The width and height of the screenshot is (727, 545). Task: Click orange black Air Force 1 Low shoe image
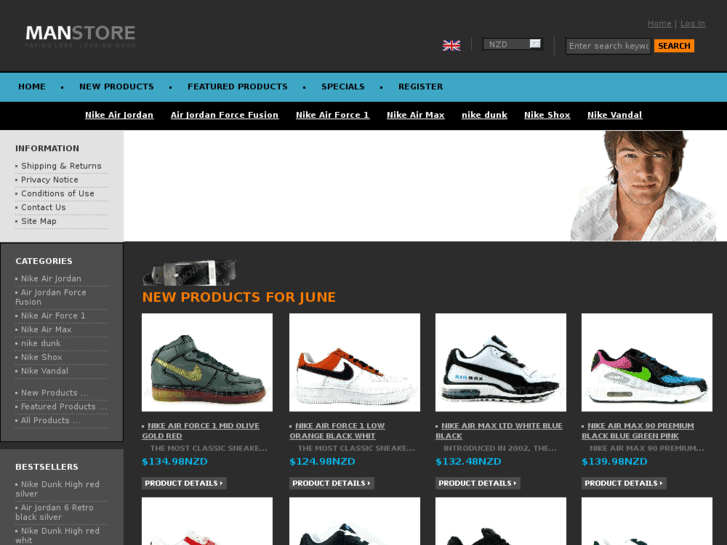tap(355, 362)
